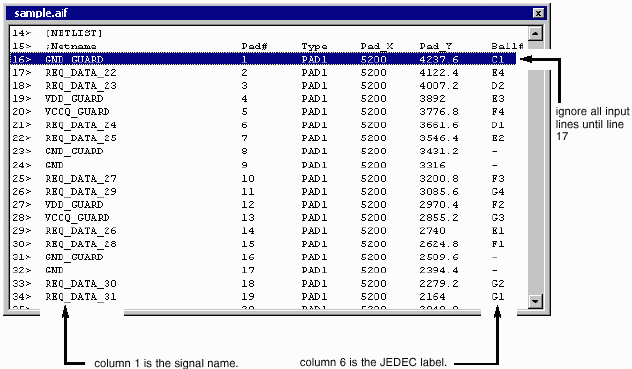Click Pad_Y value 2624.8

point(439,244)
